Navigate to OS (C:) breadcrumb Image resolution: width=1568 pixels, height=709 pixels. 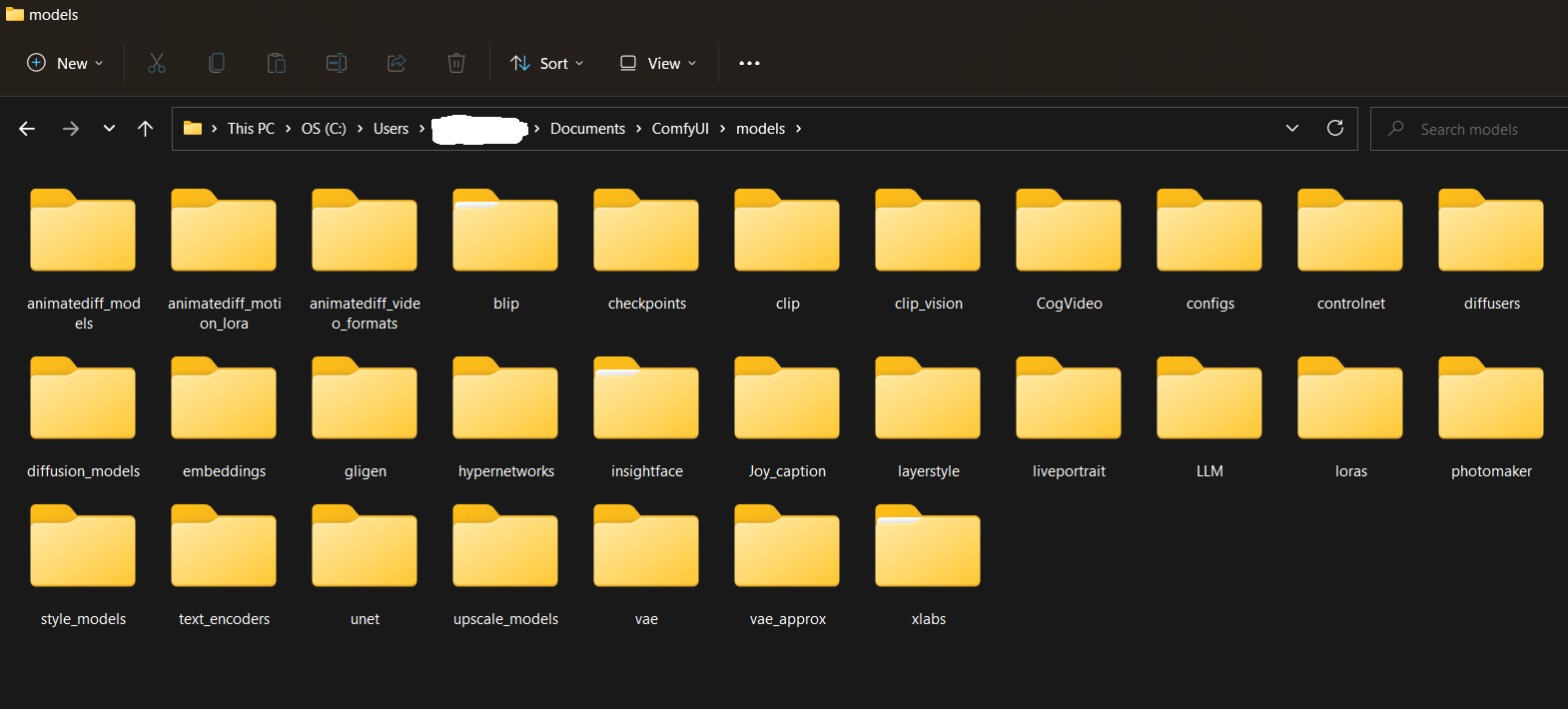tap(324, 129)
